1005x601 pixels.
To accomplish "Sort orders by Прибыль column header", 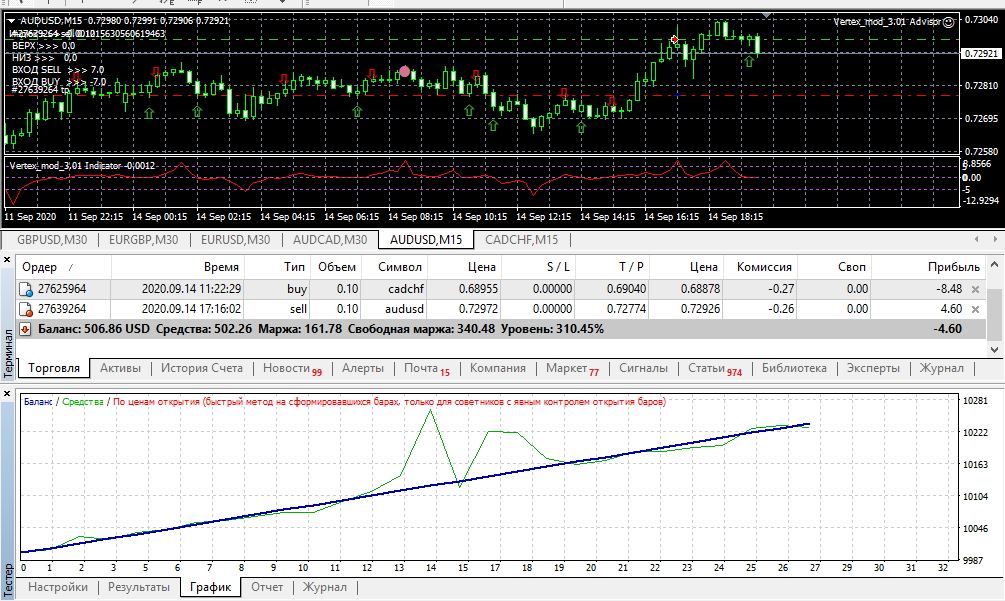I will [953, 267].
